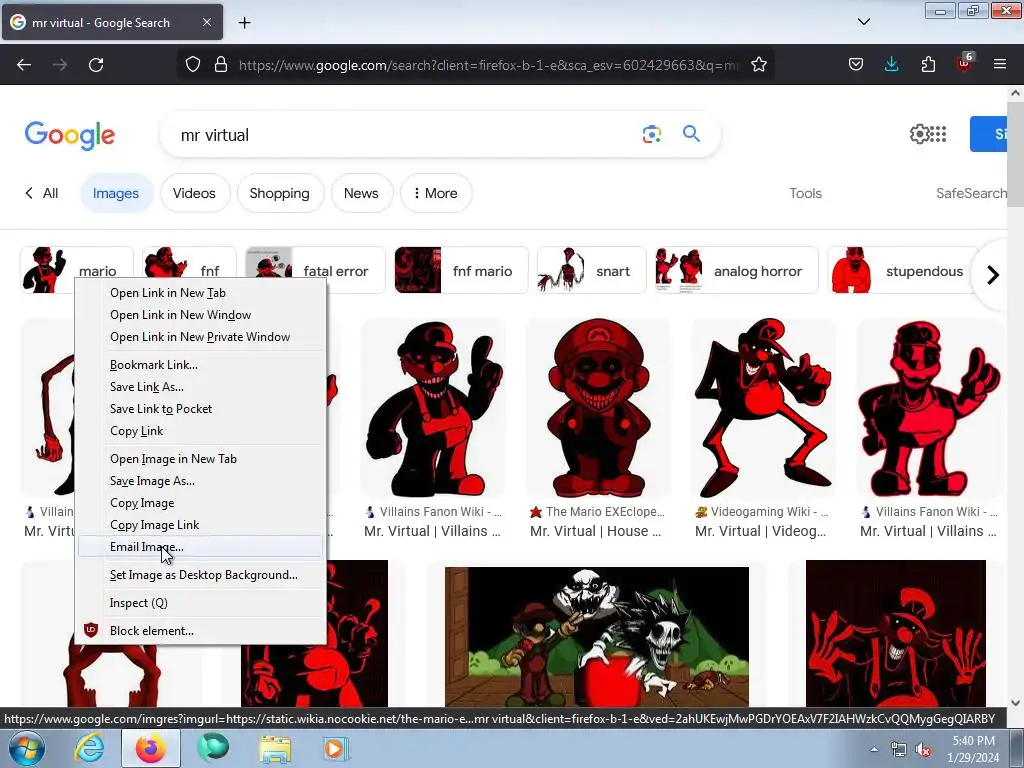Click 'Mr. Virtual | Videog...' link

pyautogui.click(x=760, y=531)
